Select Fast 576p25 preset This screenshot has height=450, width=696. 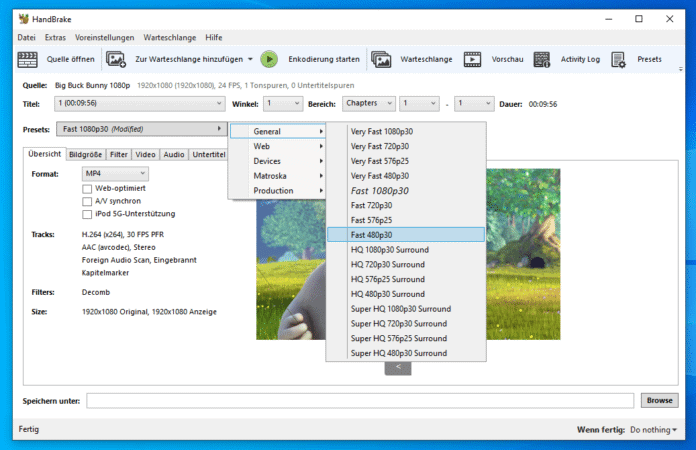pos(406,220)
